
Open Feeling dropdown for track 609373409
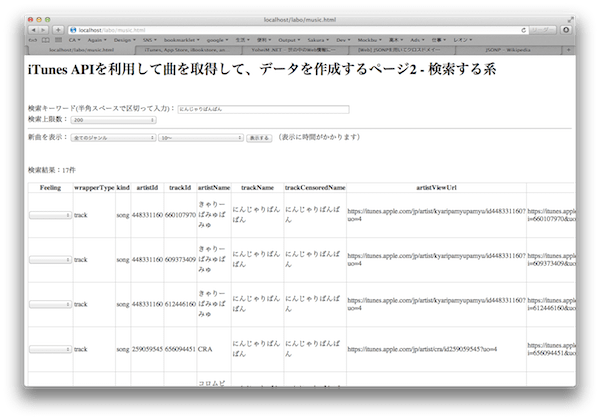tap(50, 260)
